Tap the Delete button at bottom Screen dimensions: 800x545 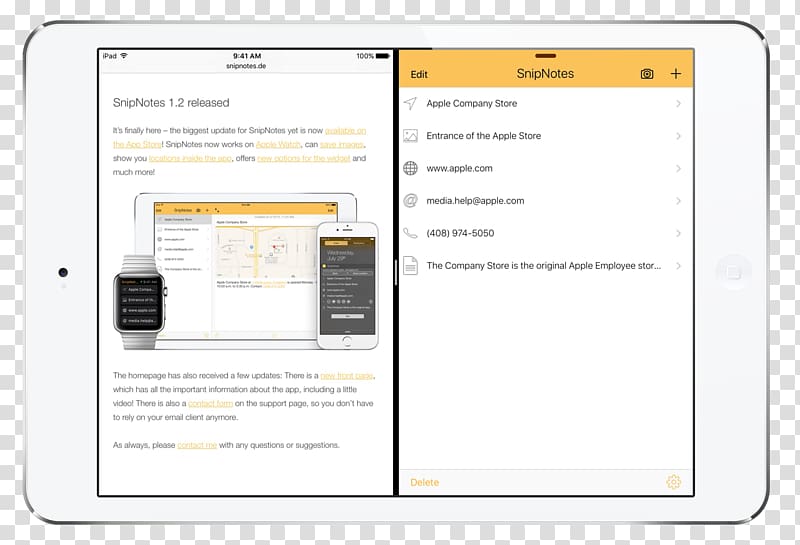[424, 482]
